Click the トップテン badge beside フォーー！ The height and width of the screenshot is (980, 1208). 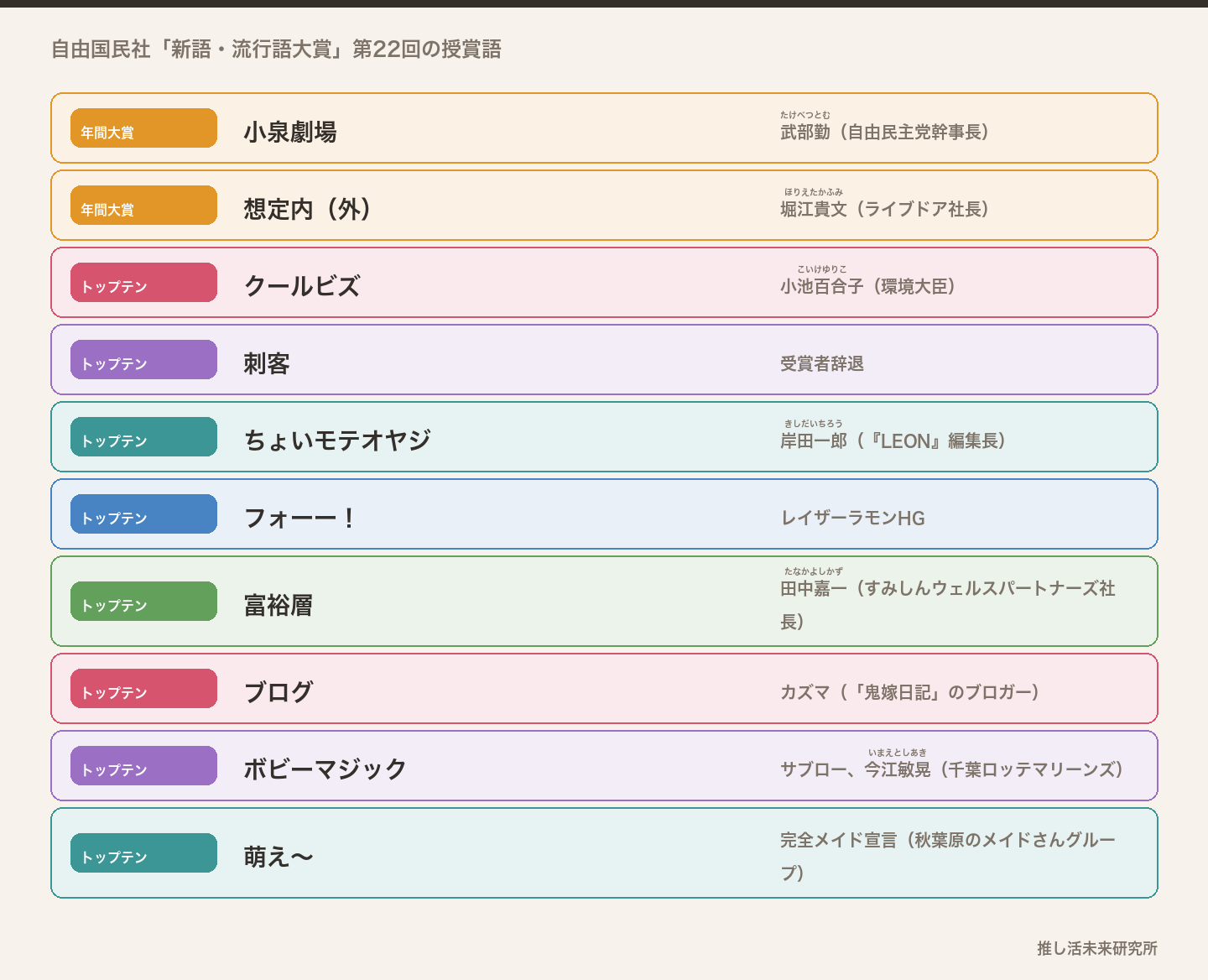143,514
